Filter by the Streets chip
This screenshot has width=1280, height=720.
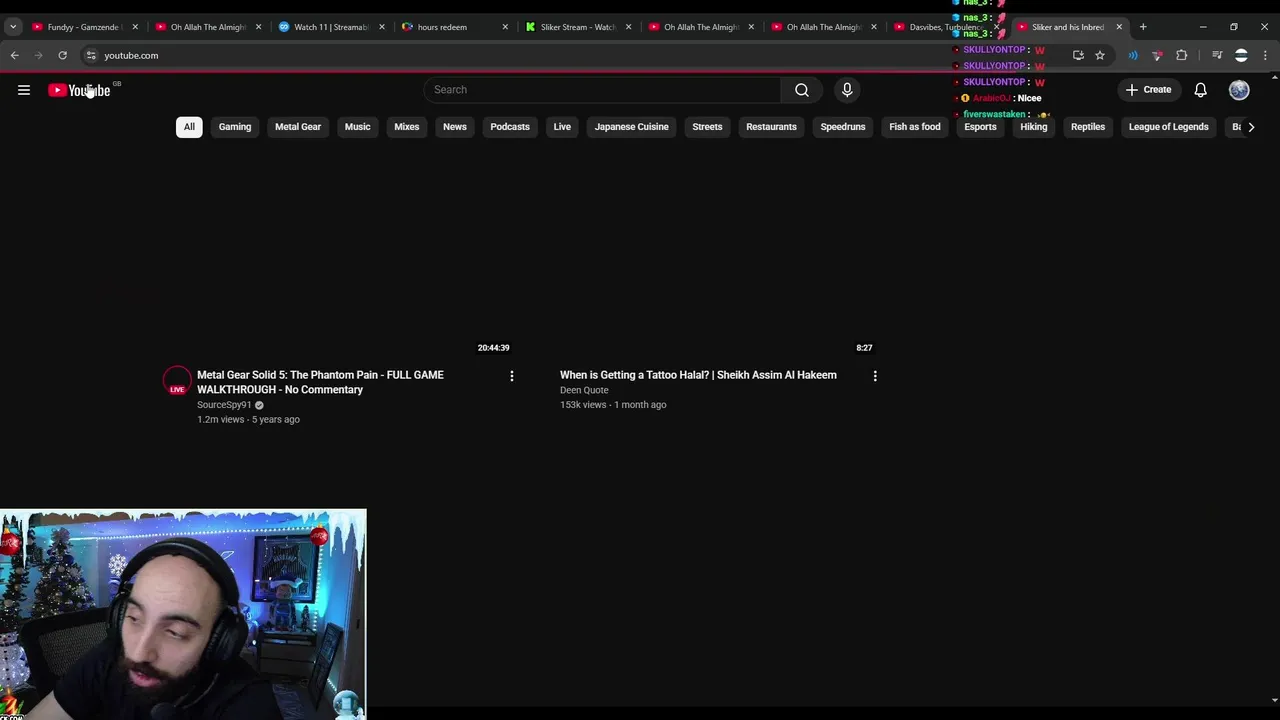(707, 127)
